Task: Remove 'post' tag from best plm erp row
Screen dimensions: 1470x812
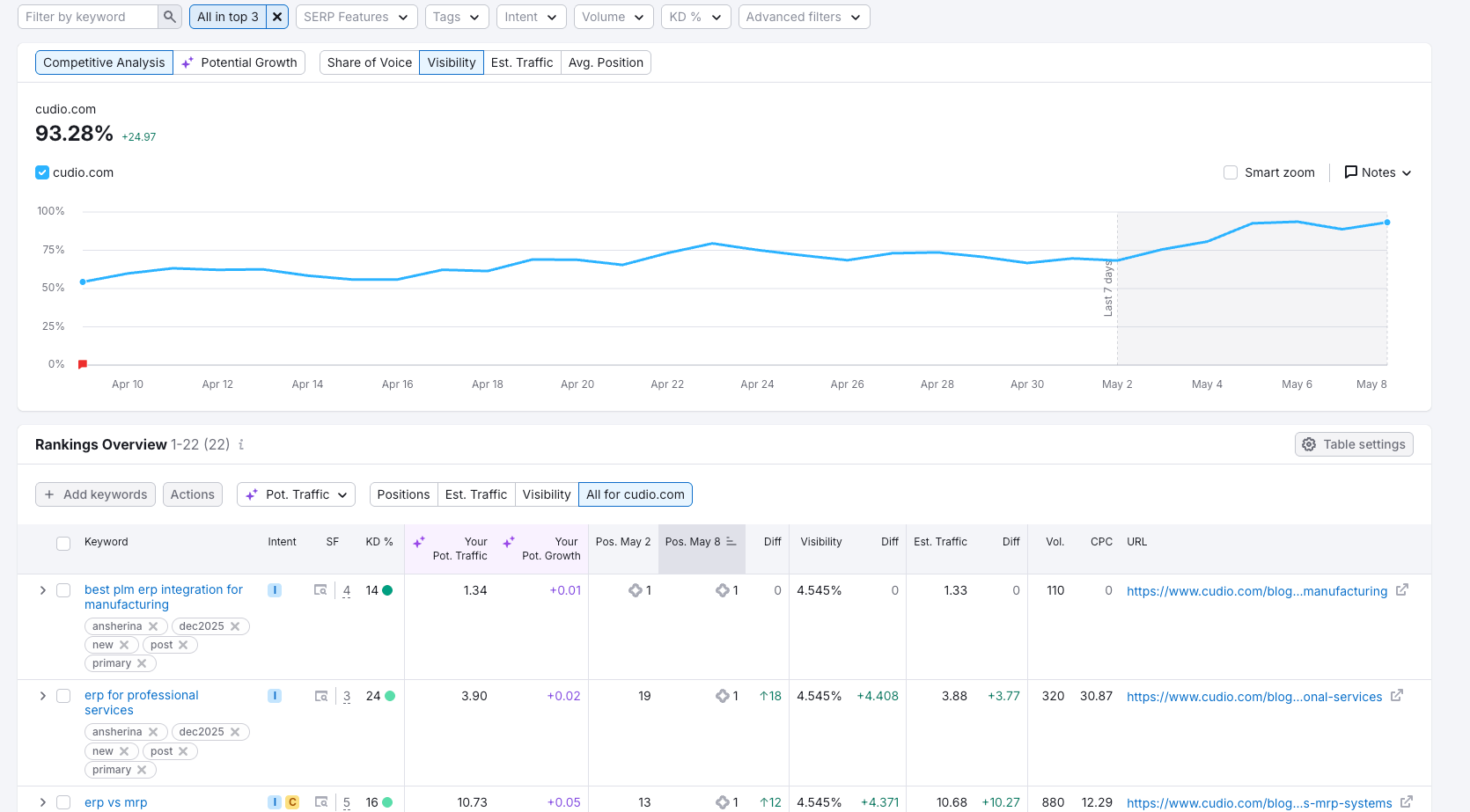Action: [x=183, y=645]
